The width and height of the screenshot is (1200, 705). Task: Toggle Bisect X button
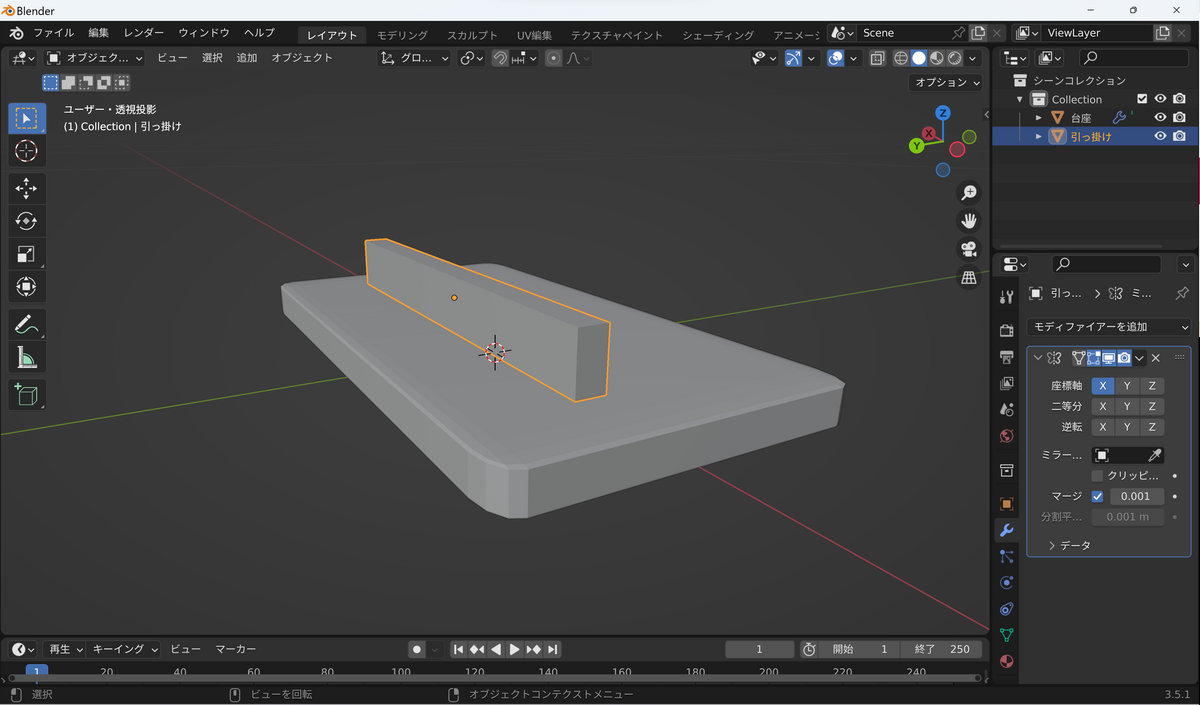click(1103, 406)
